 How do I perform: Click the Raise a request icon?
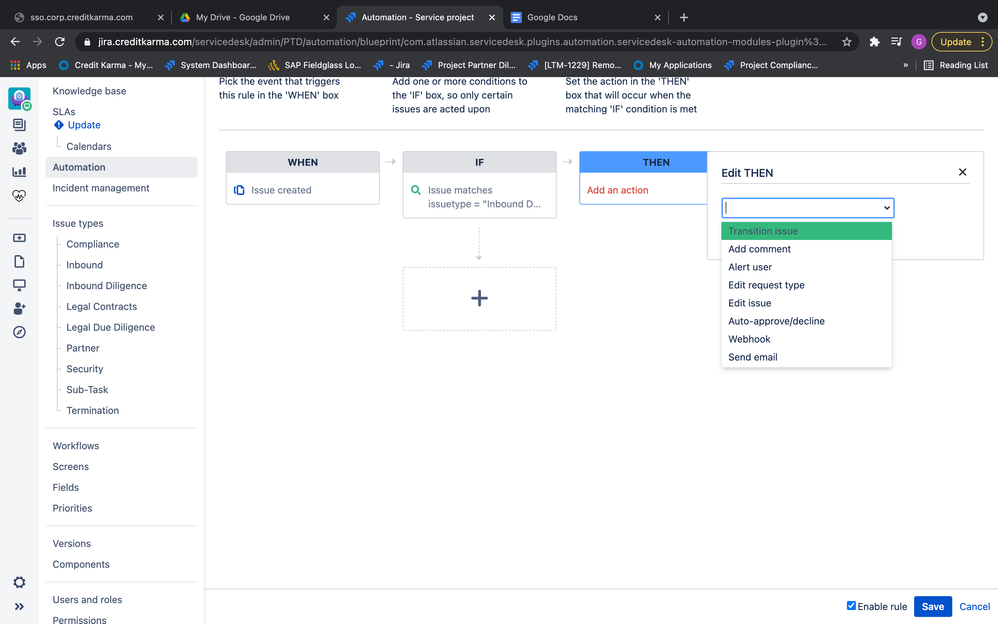pyautogui.click(x=19, y=238)
